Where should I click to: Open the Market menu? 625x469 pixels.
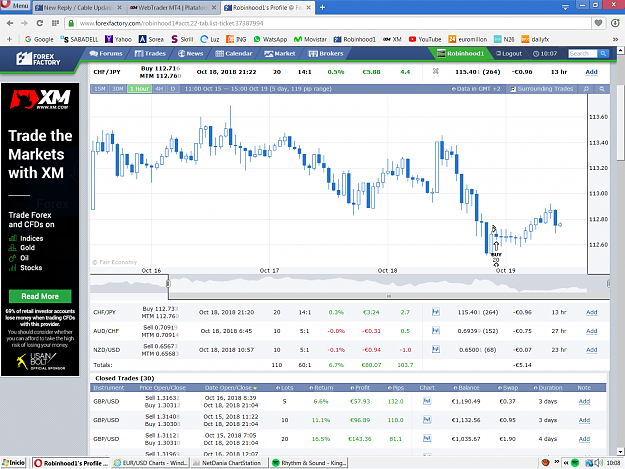(x=280, y=53)
